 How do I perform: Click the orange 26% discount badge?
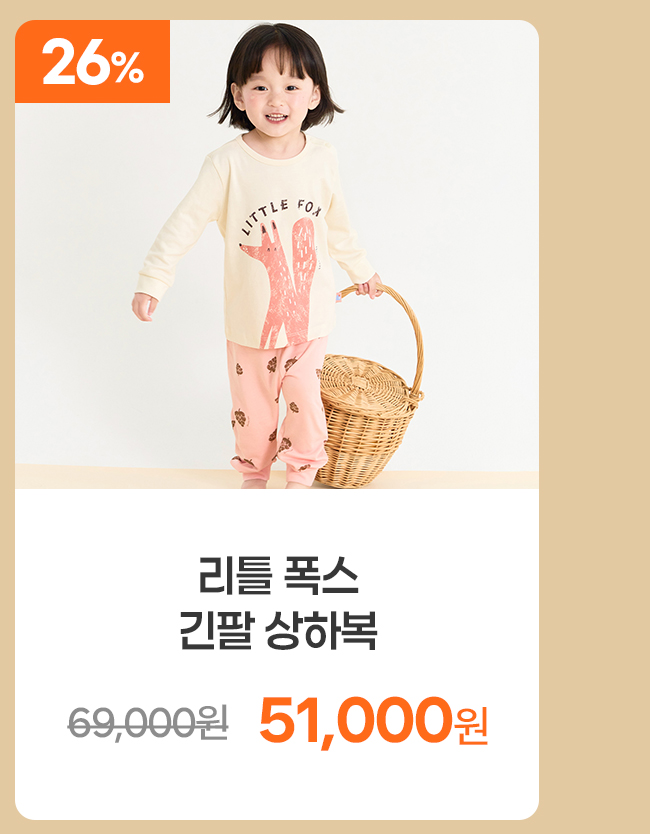[x=92, y=62]
